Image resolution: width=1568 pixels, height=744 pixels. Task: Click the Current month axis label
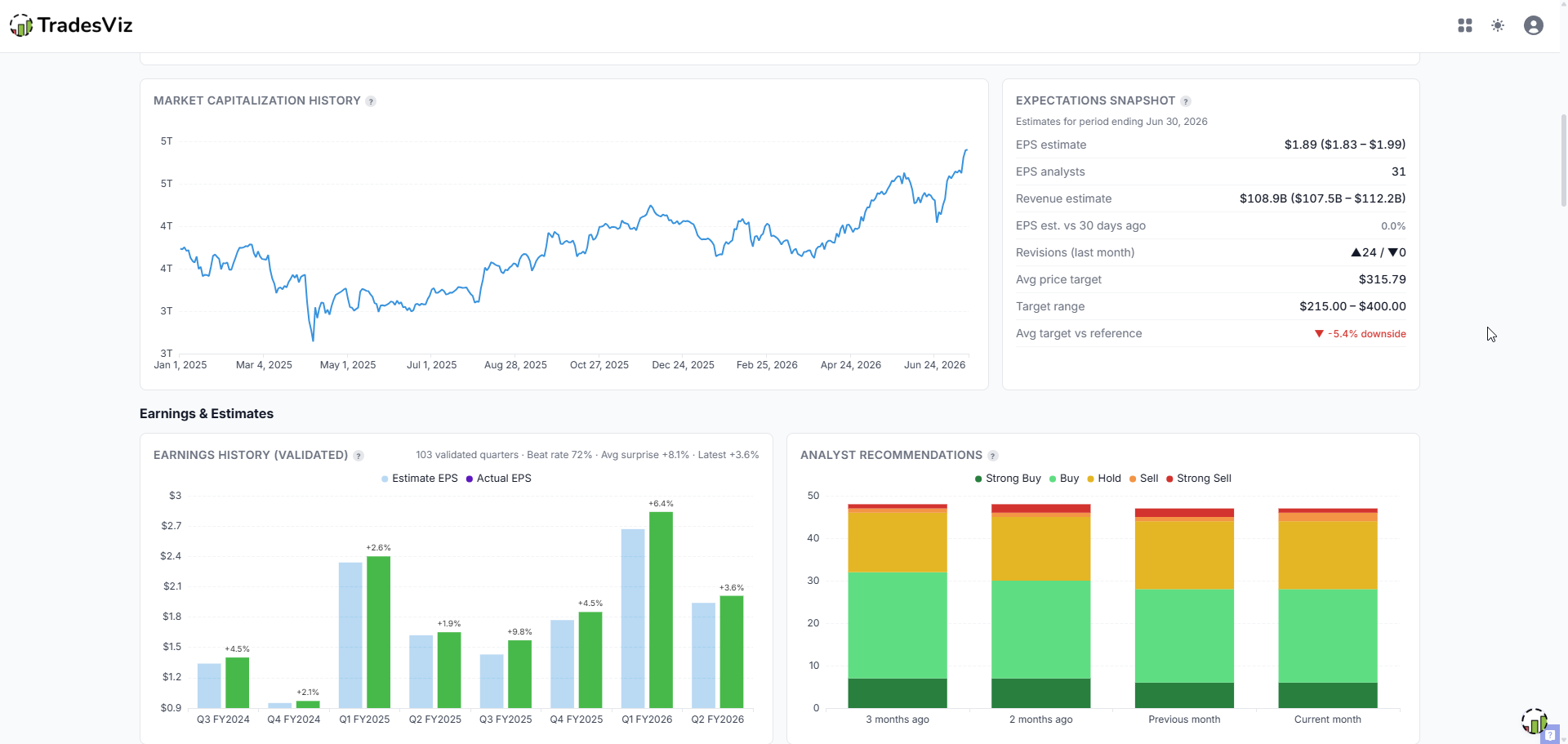pos(1328,719)
